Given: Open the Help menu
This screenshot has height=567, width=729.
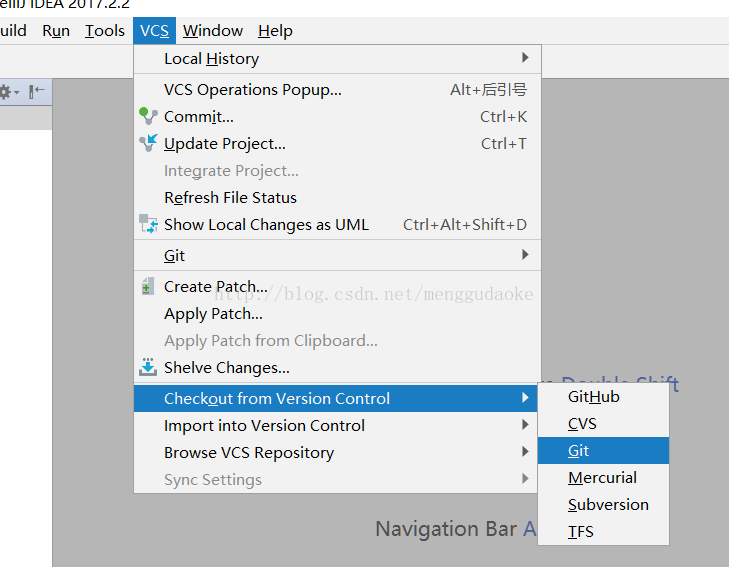Looking at the screenshot, I should click(275, 31).
